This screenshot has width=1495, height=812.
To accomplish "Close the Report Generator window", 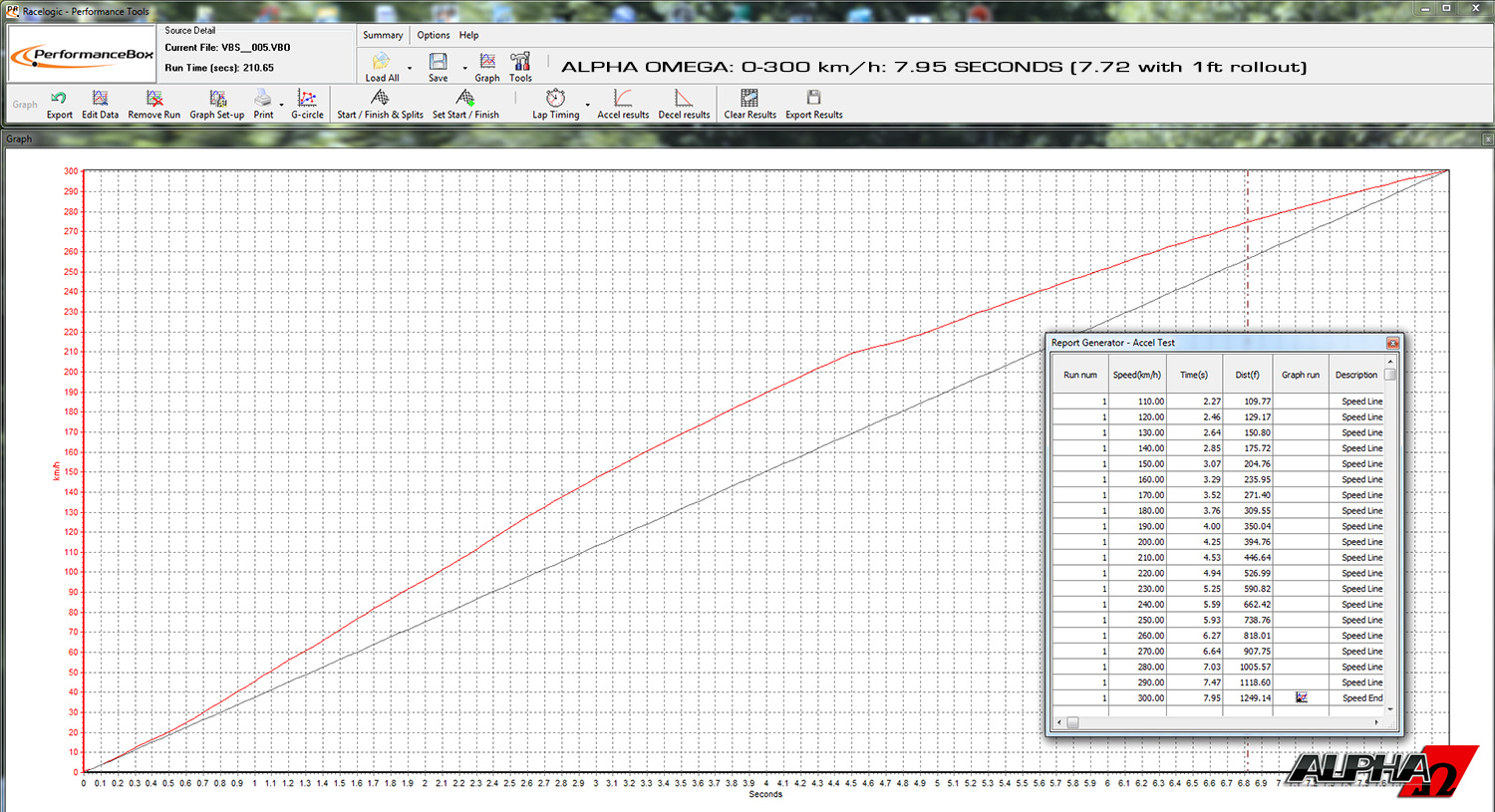I will (x=1392, y=343).
